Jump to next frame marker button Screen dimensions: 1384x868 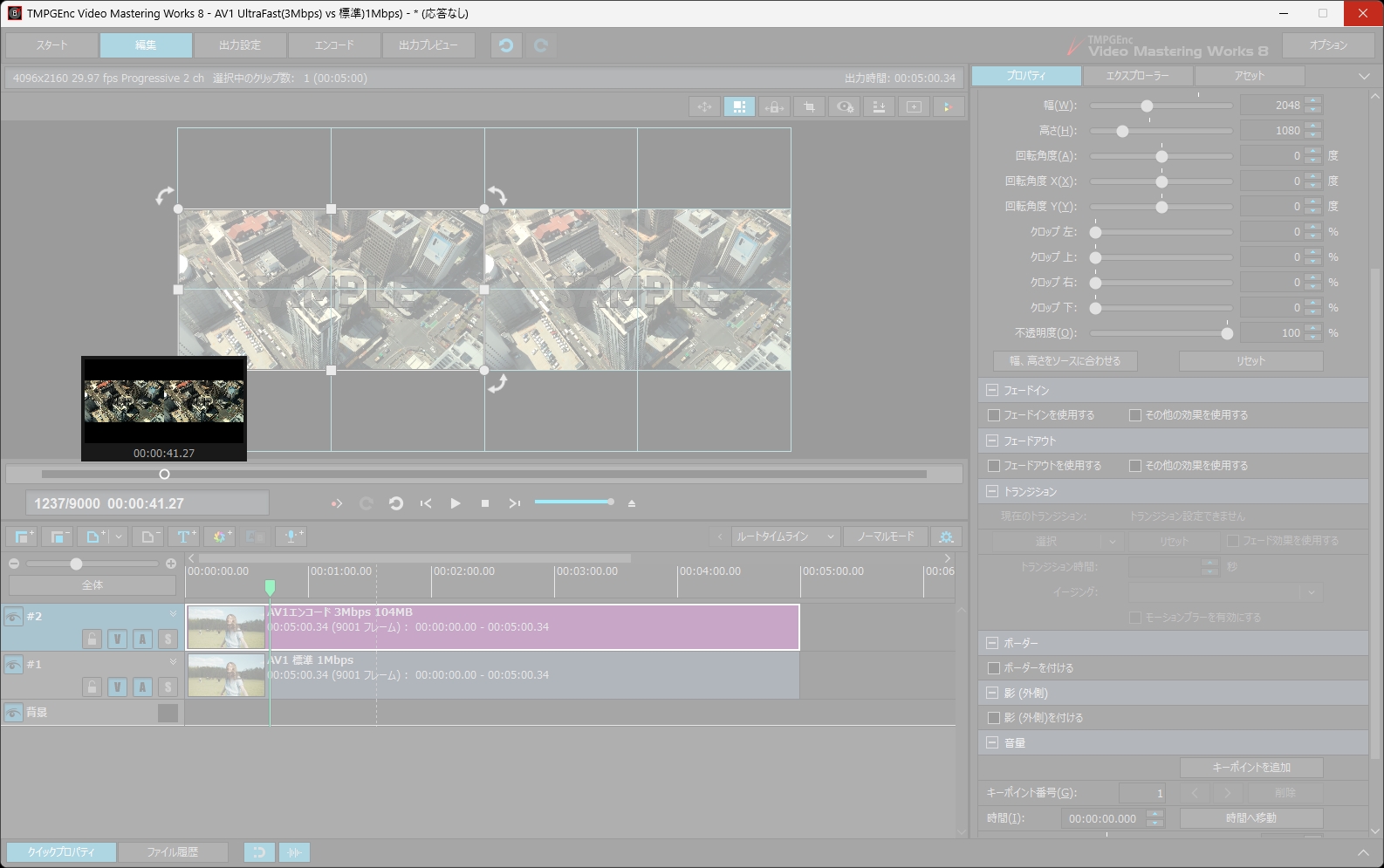coord(515,503)
